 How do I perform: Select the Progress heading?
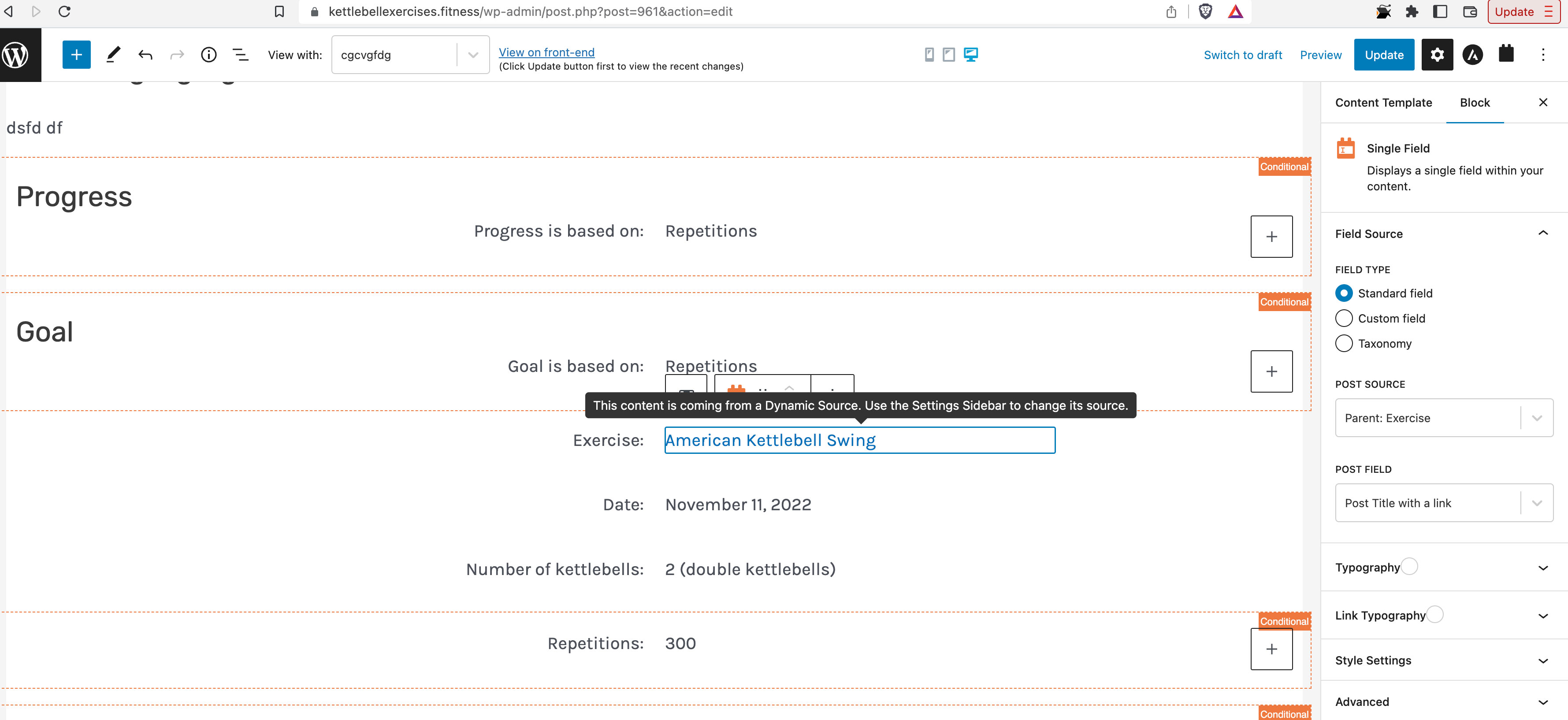[x=74, y=197]
